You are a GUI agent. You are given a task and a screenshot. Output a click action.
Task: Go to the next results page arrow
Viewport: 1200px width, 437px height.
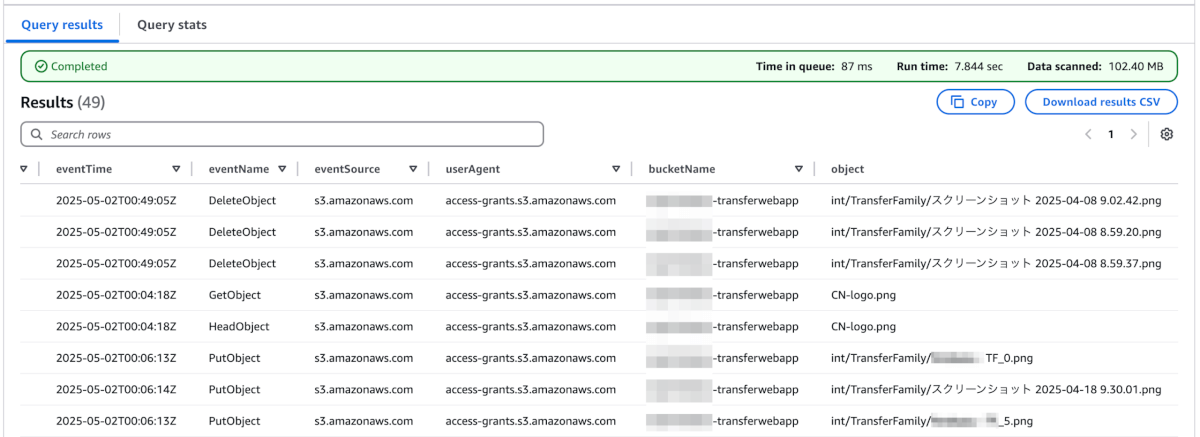[x=1133, y=134]
